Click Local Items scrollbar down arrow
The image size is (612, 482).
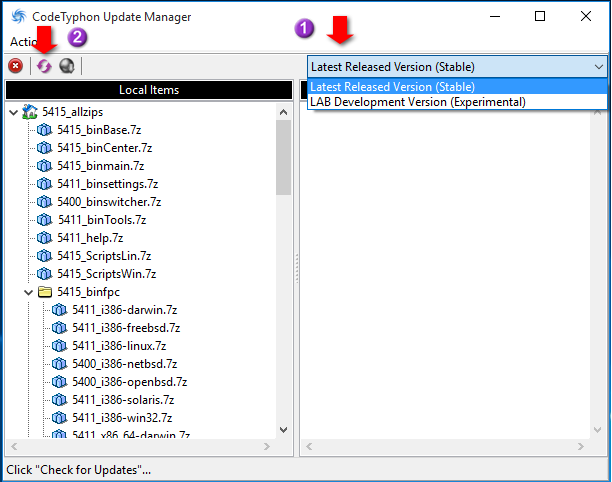point(284,430)
